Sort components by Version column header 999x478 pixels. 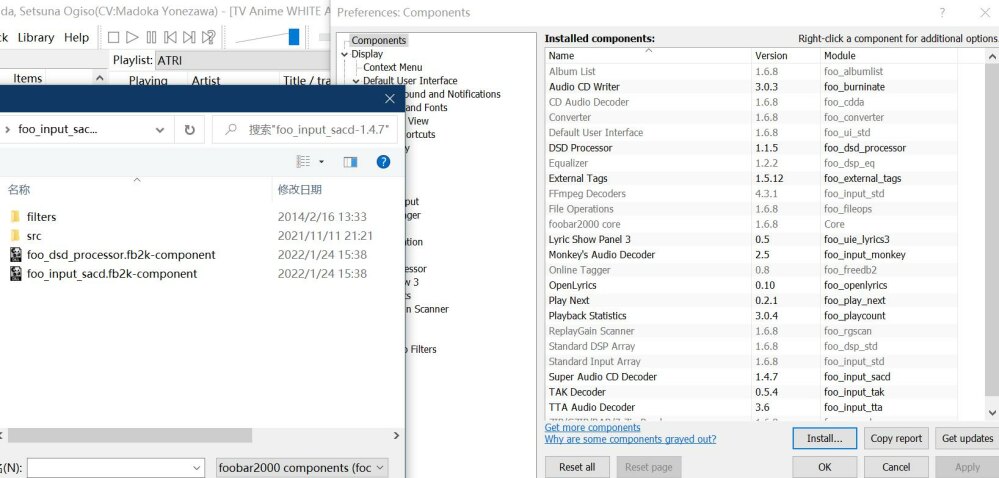(x=786, y=55)
